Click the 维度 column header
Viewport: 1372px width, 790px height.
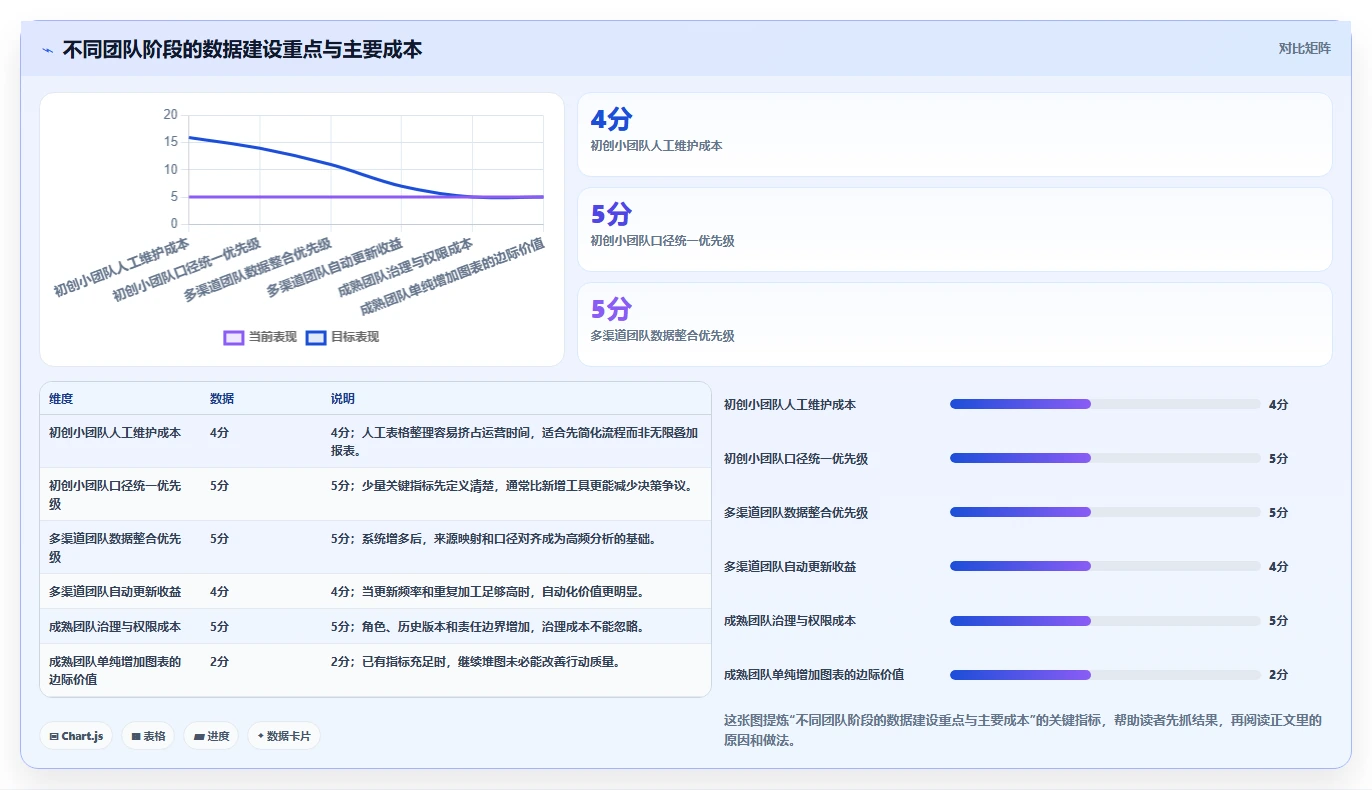pyautogui.click(x=61, y=399)
